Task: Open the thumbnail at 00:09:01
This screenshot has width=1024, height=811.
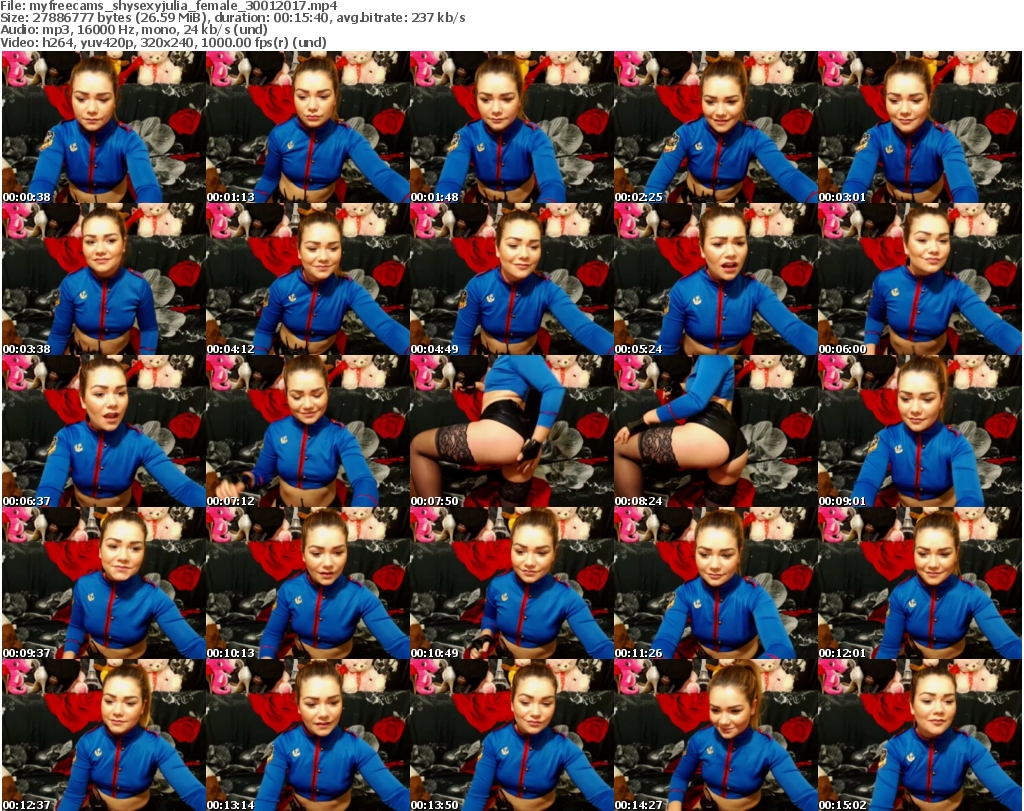Action: 920,431
